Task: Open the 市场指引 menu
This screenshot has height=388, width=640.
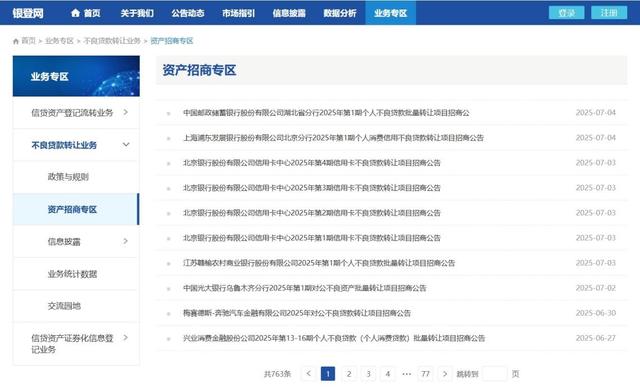Action: [x=238, y=13]
